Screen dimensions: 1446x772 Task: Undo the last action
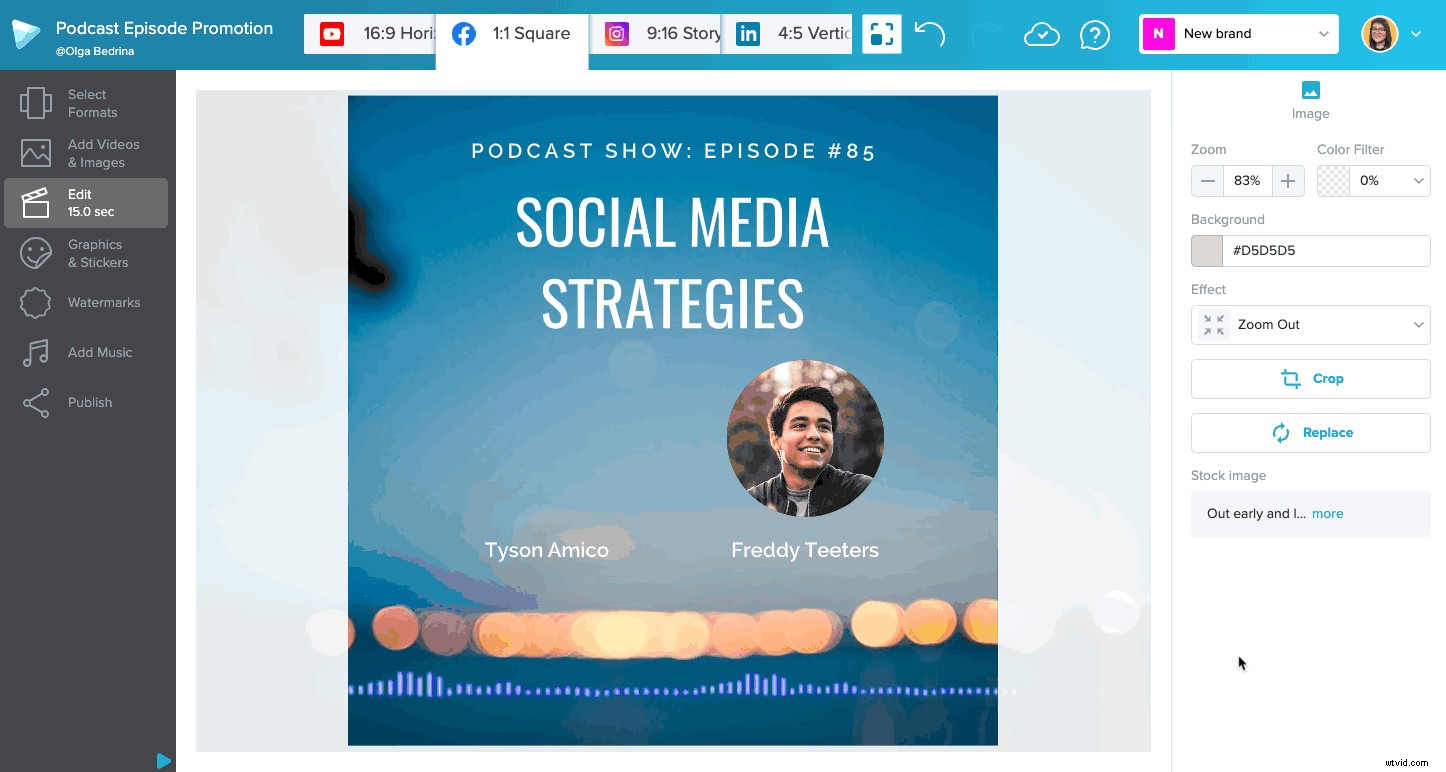(929, 33)
